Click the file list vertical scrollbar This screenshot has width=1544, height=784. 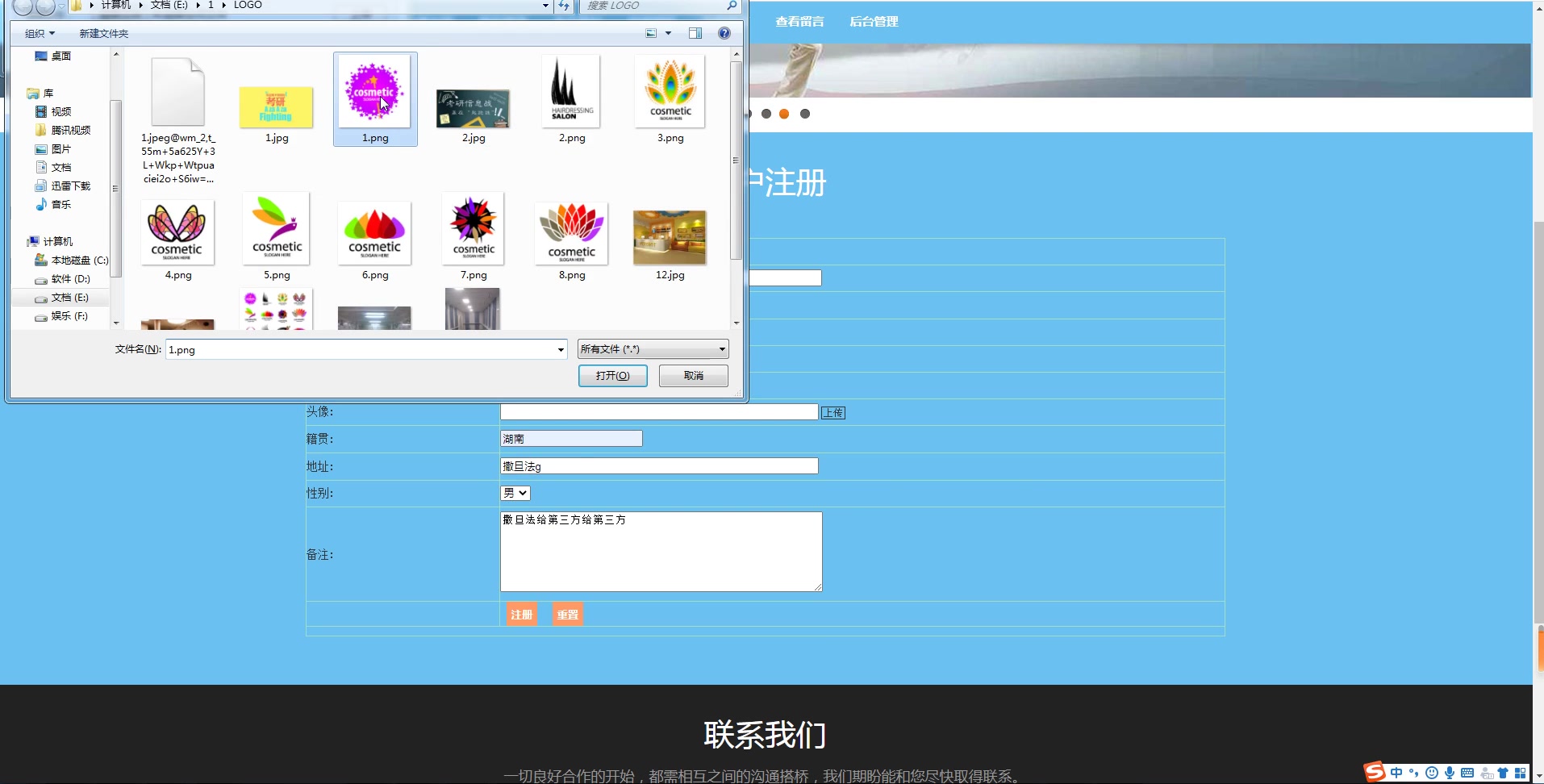click(x=736, y=161)
